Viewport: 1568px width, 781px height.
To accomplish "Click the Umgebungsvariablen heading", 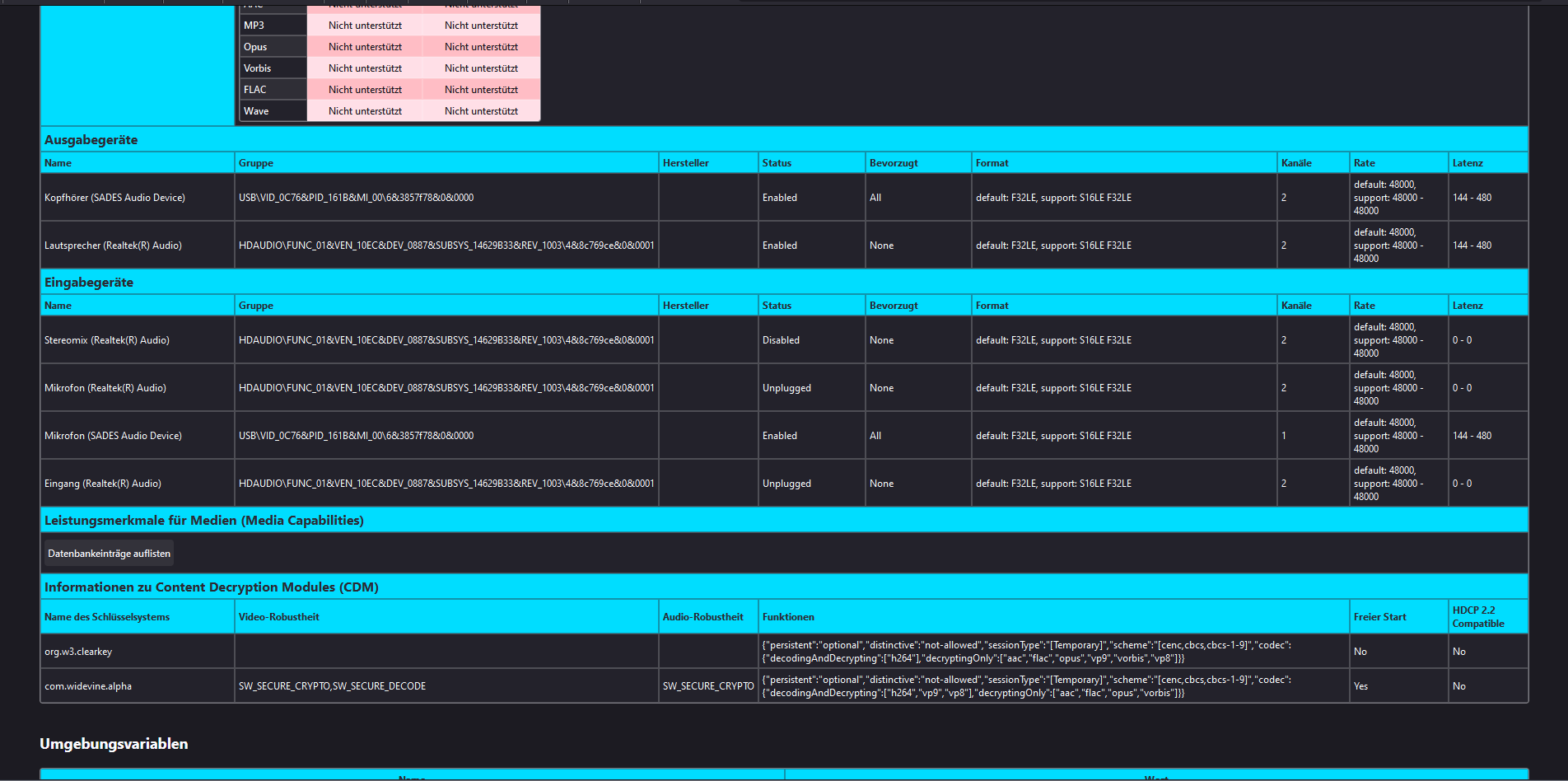I will click(x=114, y=744).
